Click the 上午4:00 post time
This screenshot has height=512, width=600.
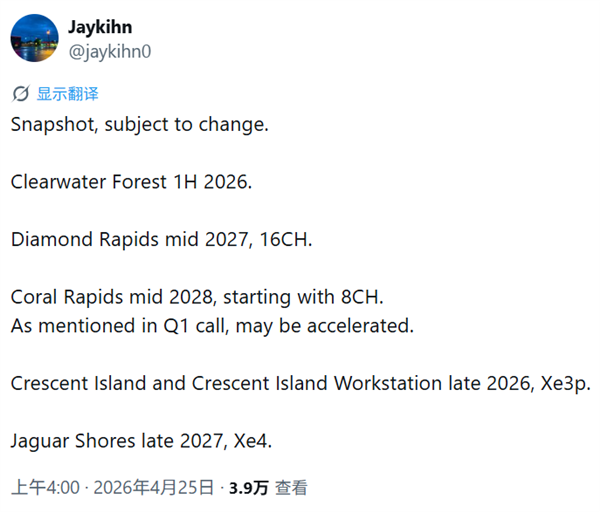45,488
